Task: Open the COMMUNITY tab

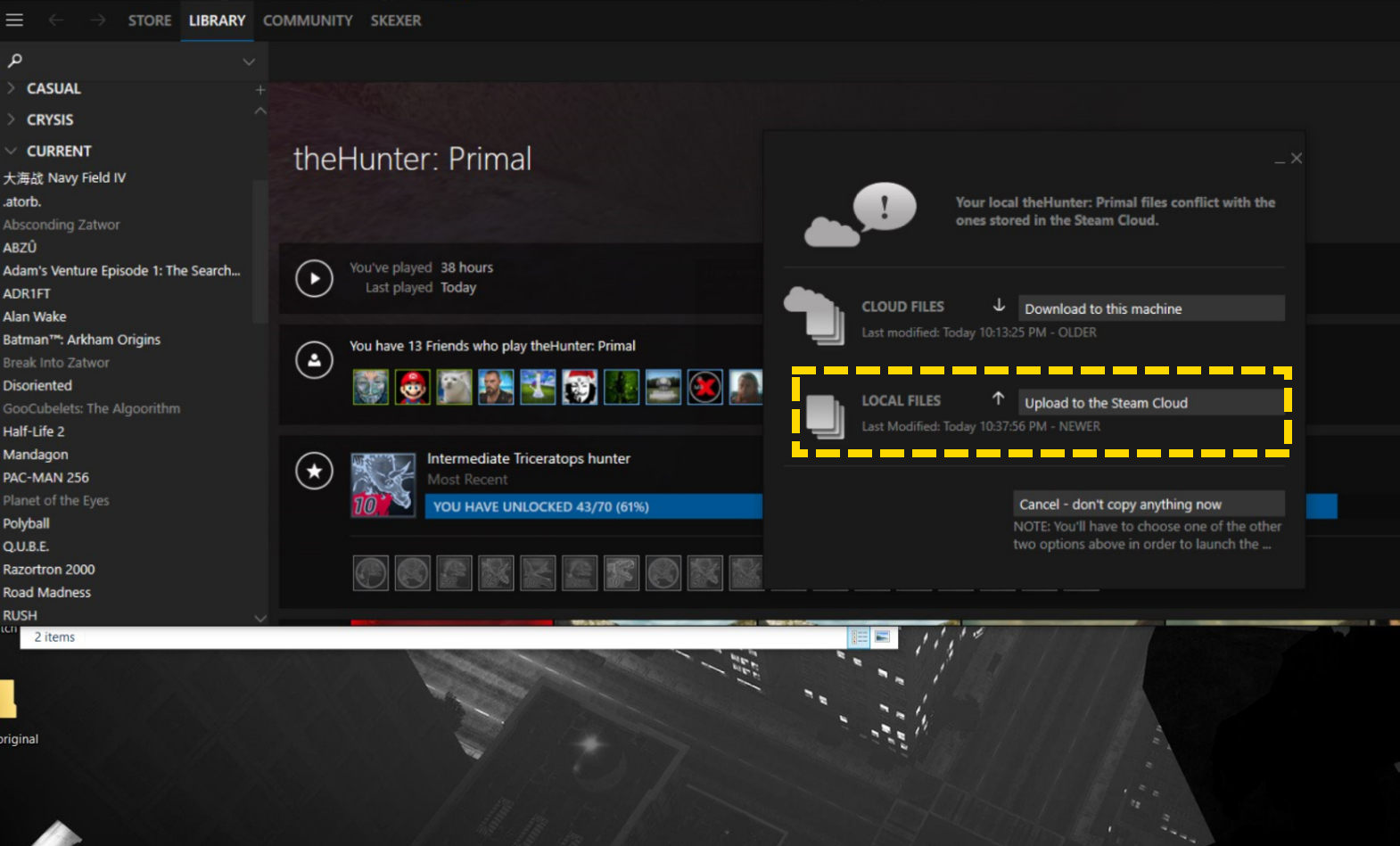Action: pos(308,21)
